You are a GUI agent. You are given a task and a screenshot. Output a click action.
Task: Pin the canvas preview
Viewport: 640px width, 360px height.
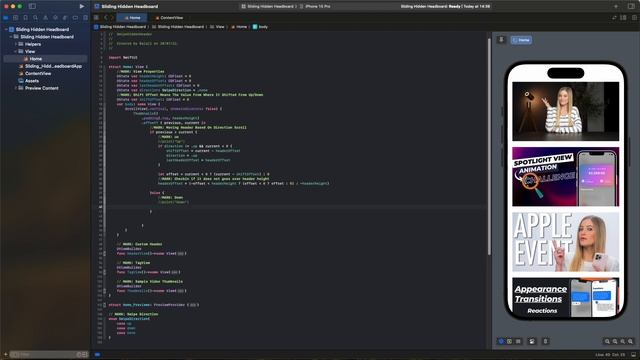click(x=501, y=40)
